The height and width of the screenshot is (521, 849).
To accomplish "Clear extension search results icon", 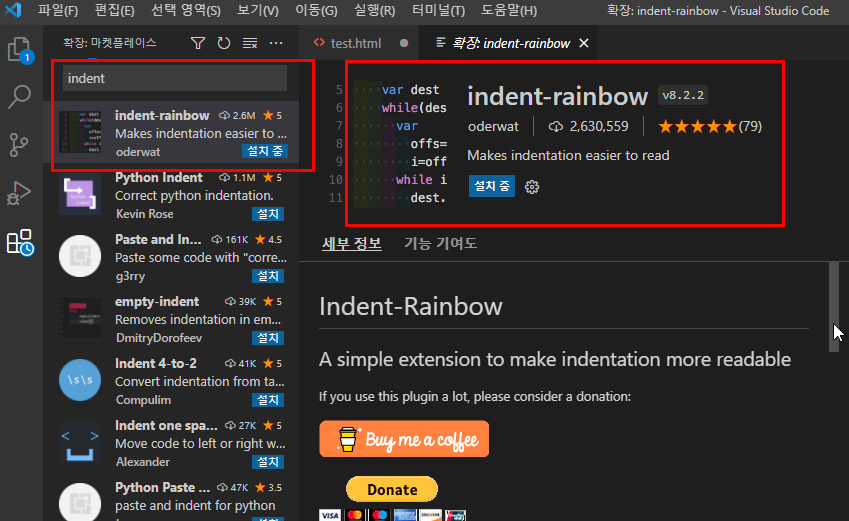I will pos(250,43).
